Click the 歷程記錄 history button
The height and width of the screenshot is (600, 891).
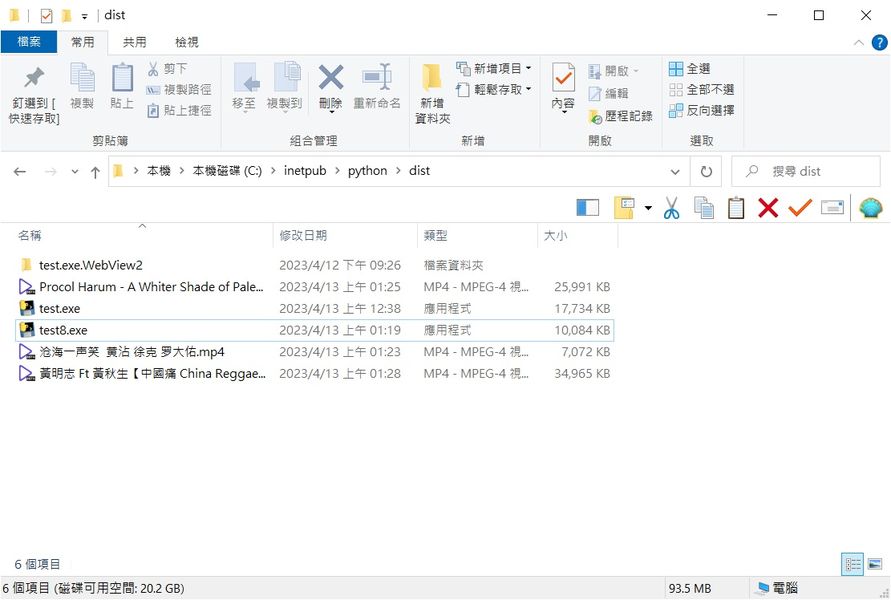(621, 116)
